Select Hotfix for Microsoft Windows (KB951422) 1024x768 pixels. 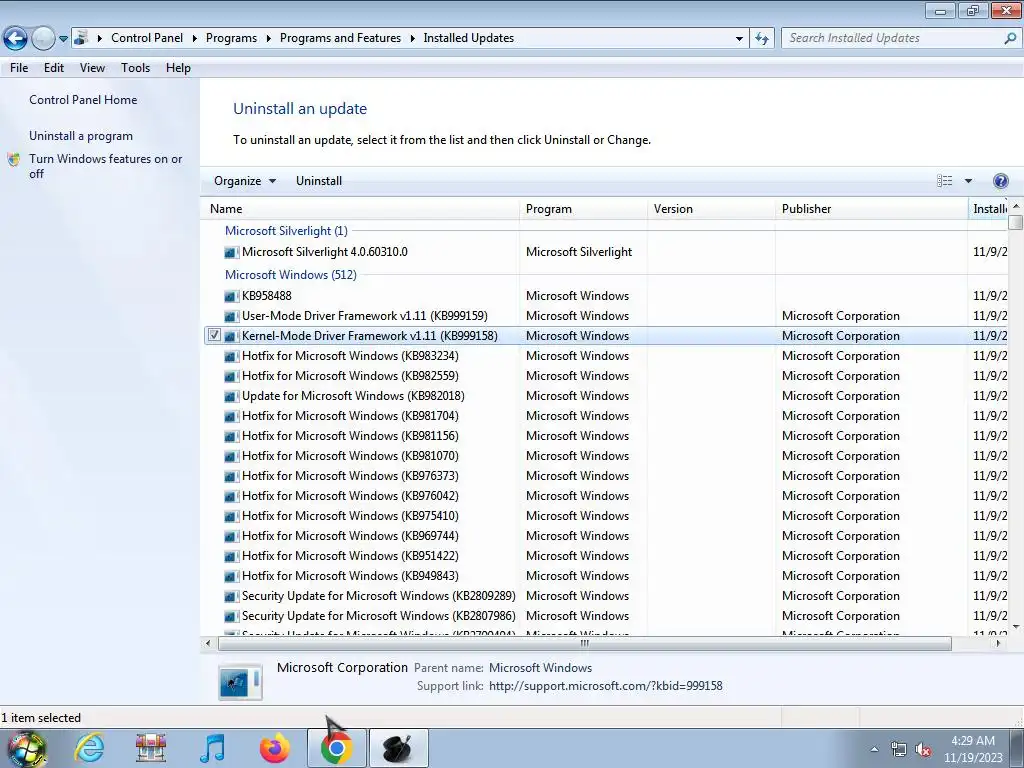coord(350,556)
